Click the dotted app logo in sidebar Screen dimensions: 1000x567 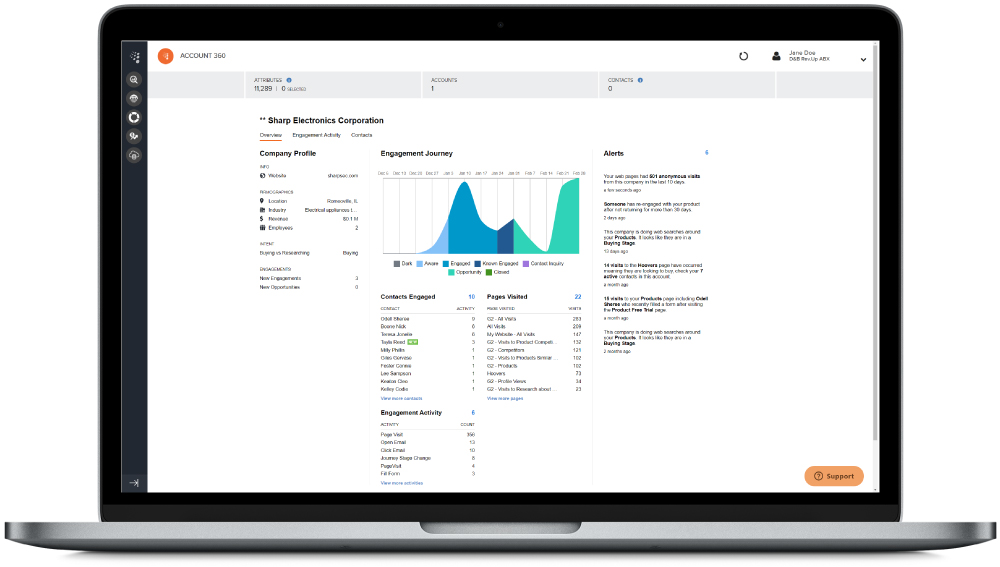pos(135,57)
